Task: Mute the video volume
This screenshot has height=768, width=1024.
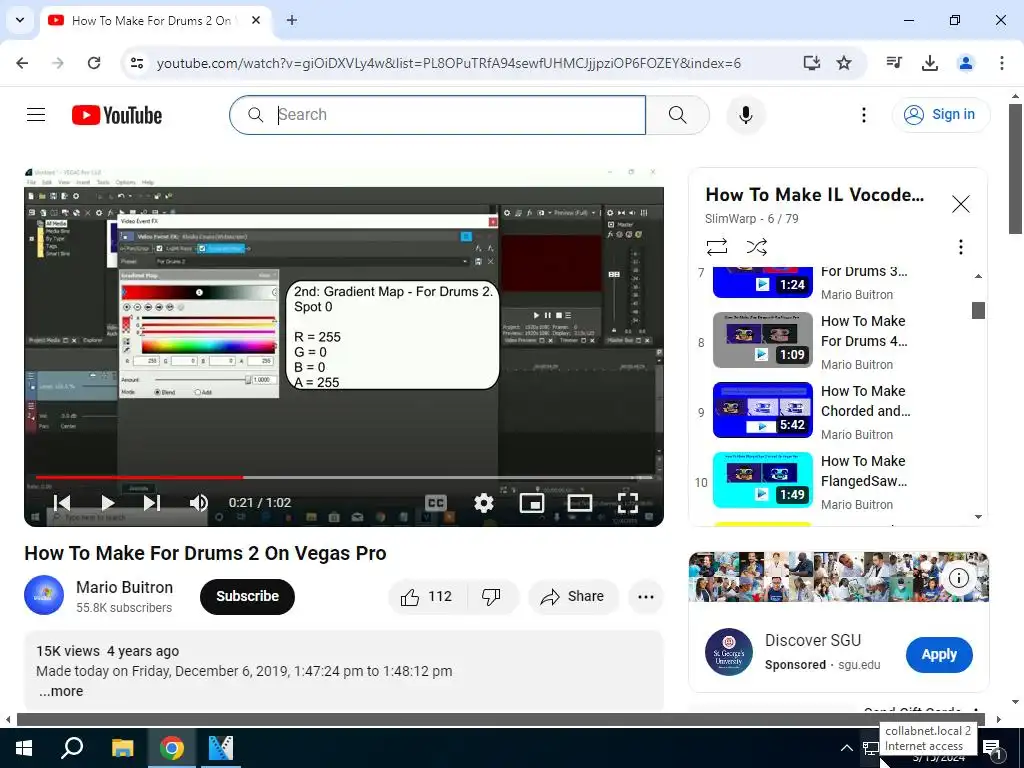Action: (199, 502)
